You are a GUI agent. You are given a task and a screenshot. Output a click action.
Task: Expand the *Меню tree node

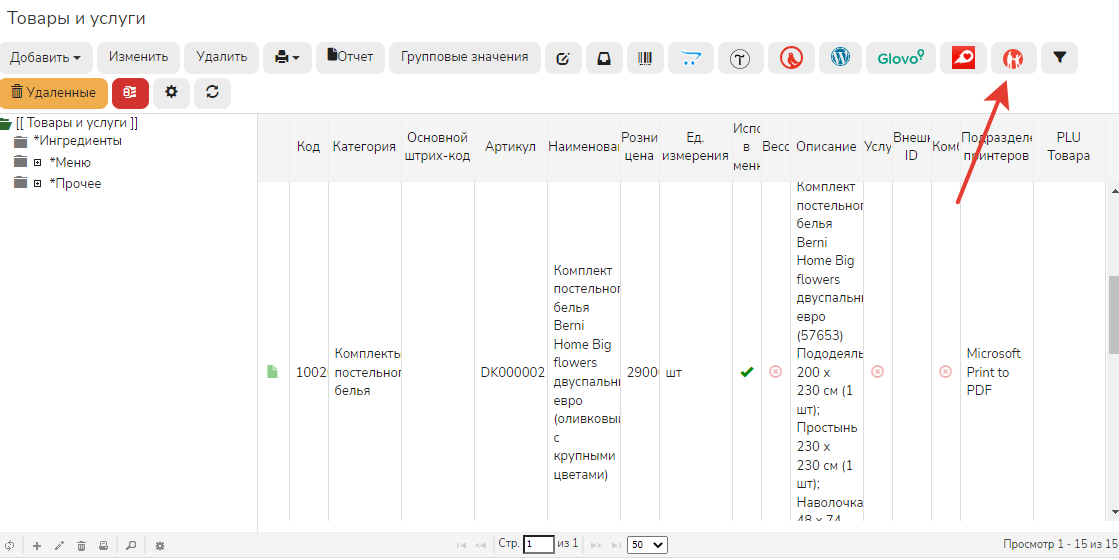[37, 162]
